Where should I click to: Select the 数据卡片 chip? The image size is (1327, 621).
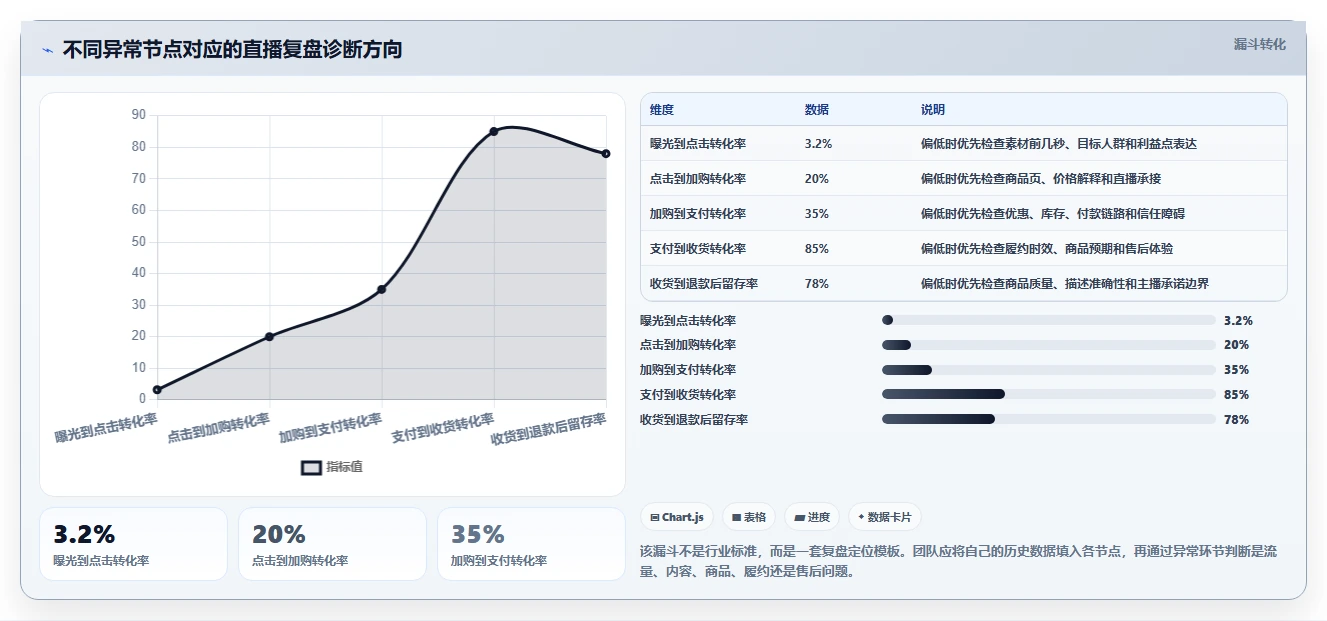point(885,517)
